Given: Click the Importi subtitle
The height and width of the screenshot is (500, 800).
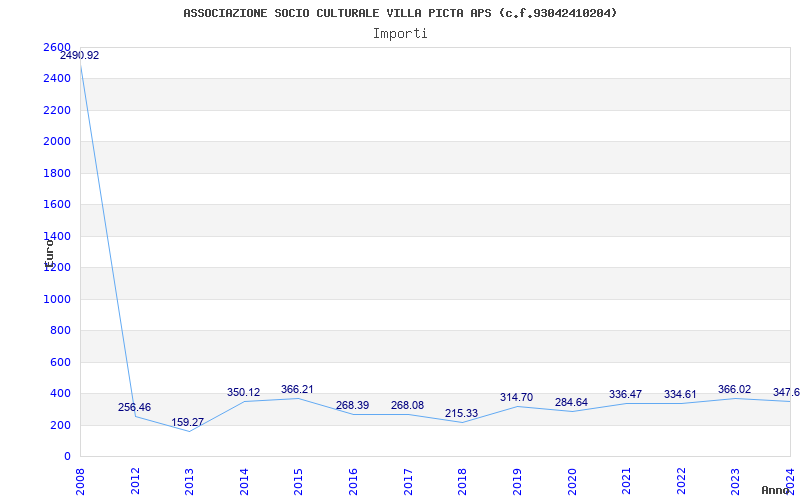Looking at the screenshot, I should coord(400,34).
